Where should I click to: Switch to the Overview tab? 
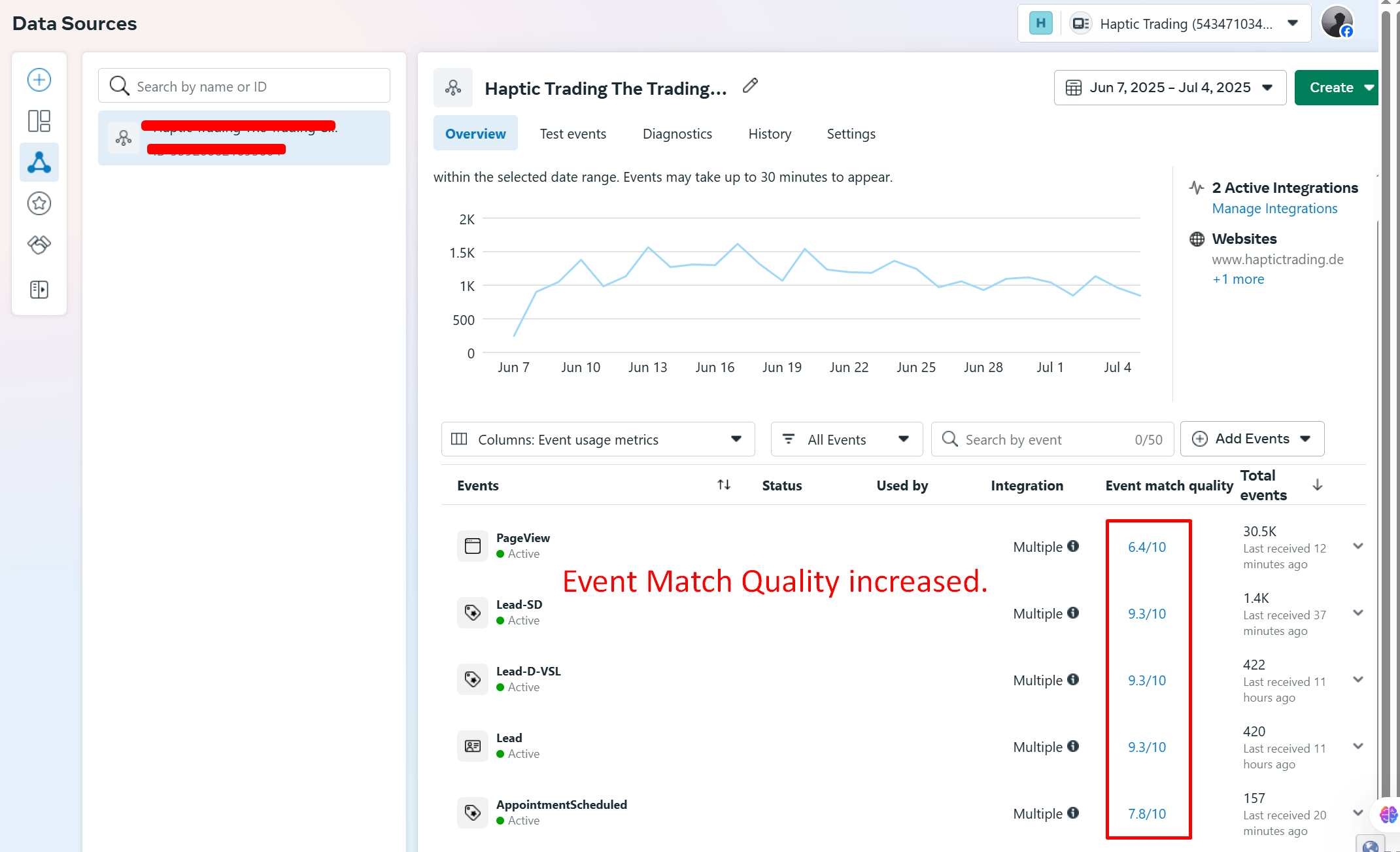pos(475,133)
